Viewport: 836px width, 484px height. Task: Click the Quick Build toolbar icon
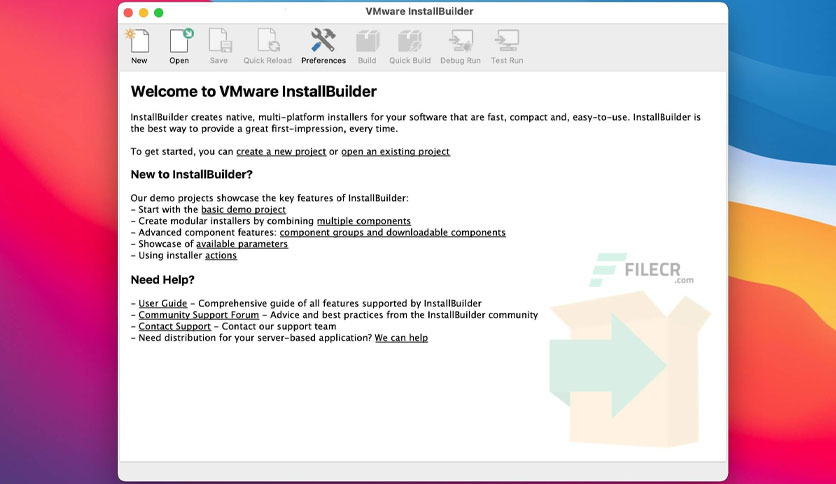tap(409, 46)
